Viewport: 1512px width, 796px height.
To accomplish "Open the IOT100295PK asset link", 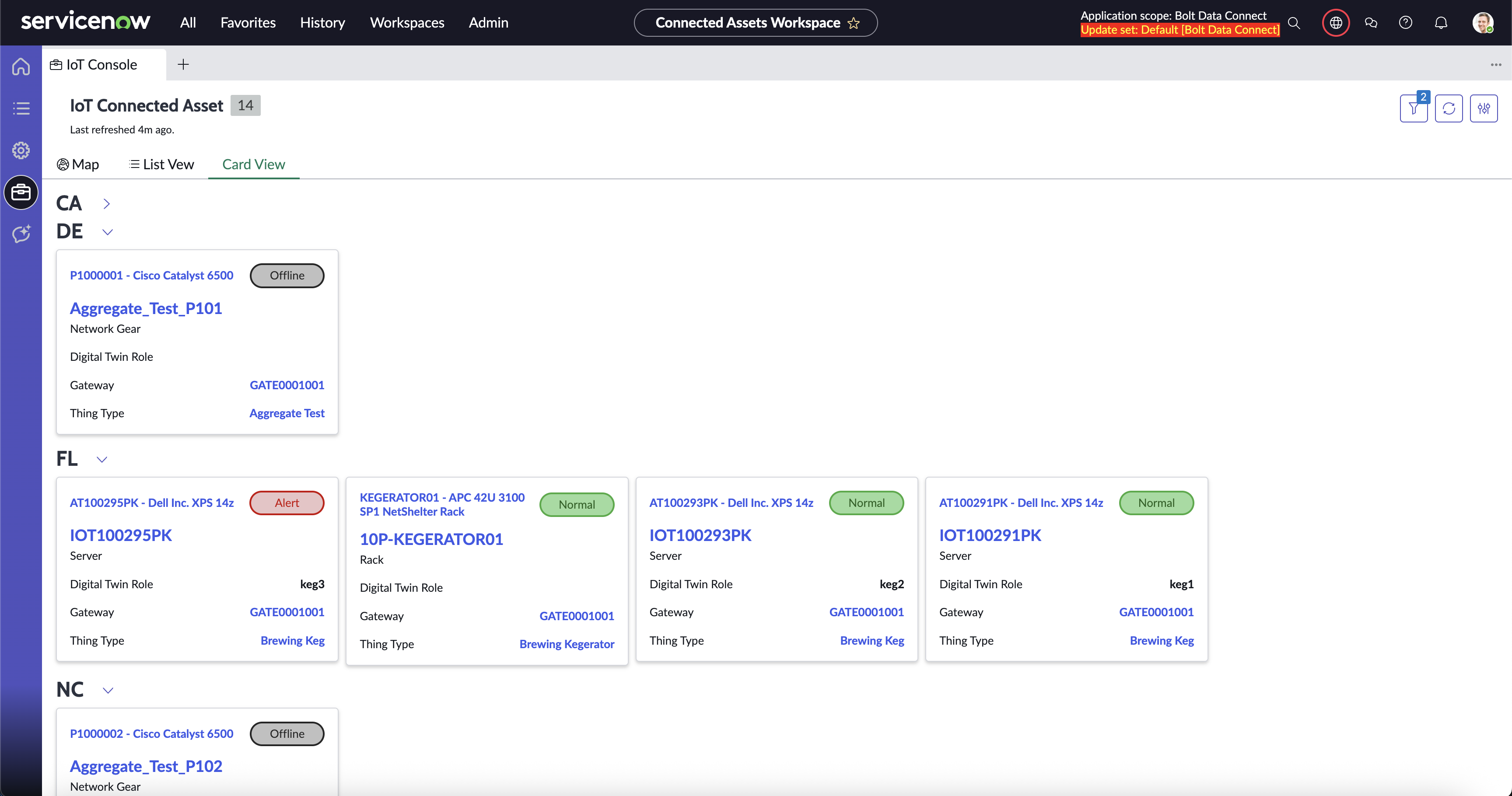I will [x=121, y=535].
